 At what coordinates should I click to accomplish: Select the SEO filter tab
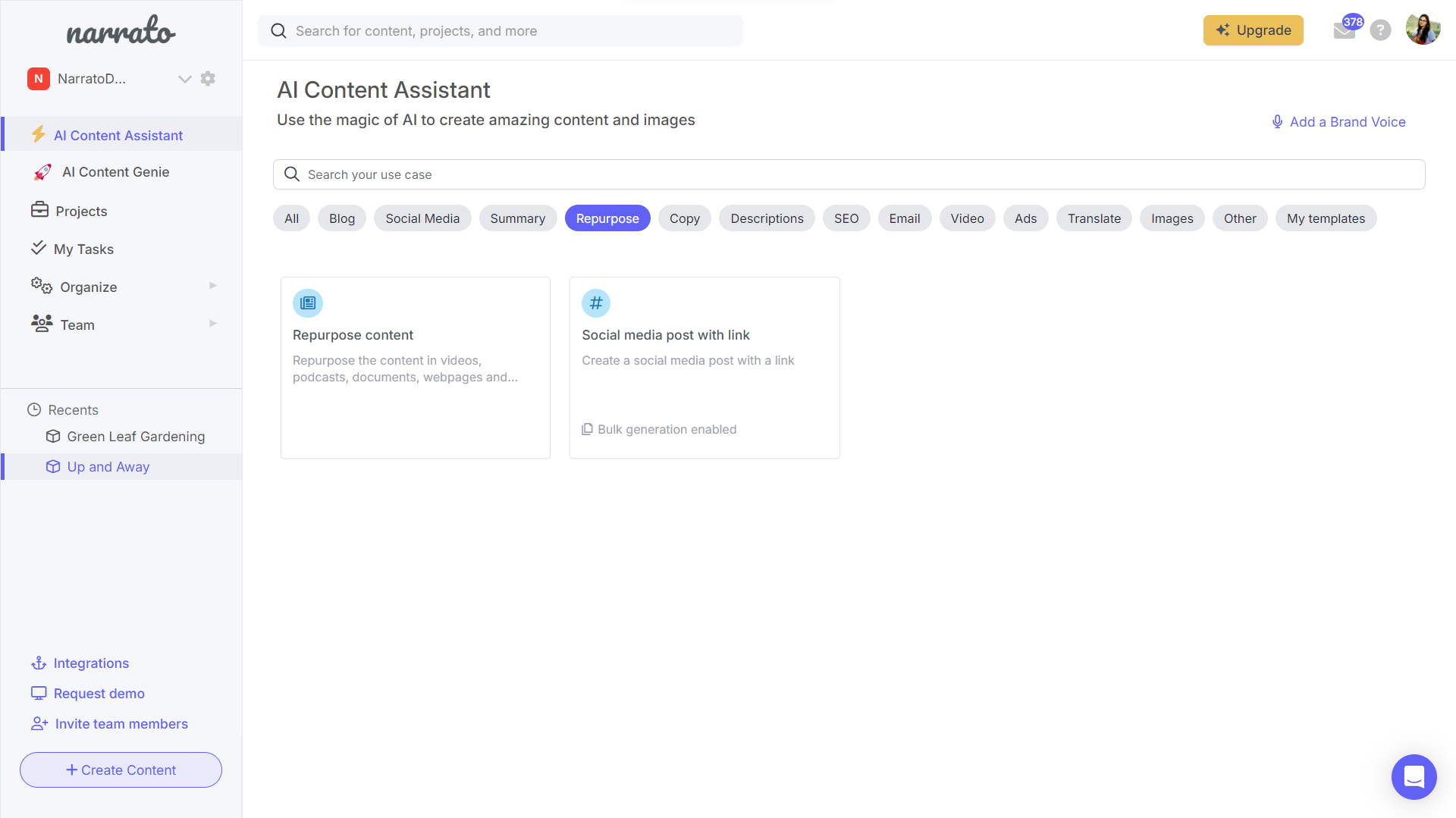846,218
